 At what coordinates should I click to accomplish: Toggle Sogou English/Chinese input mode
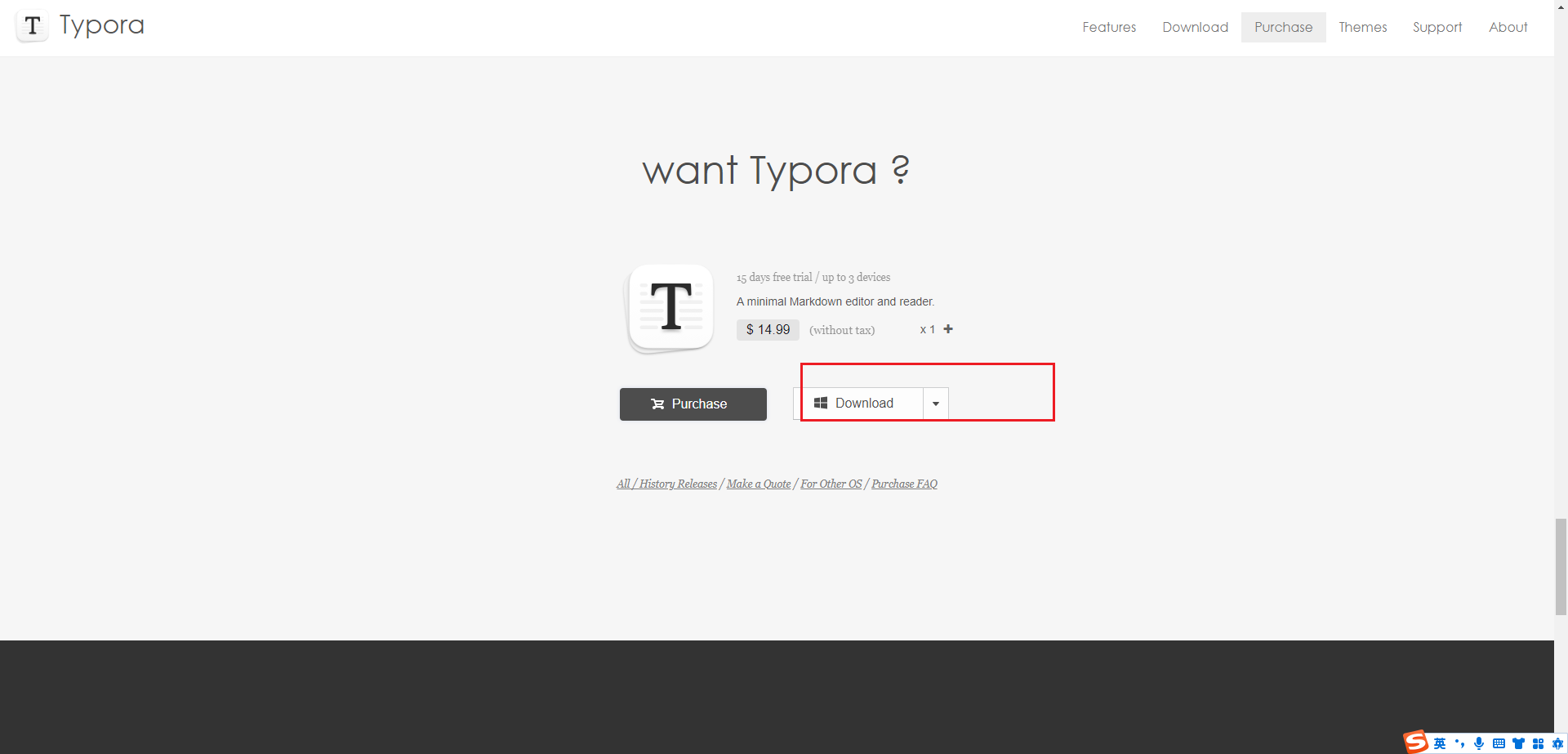tap(1440, 743)
